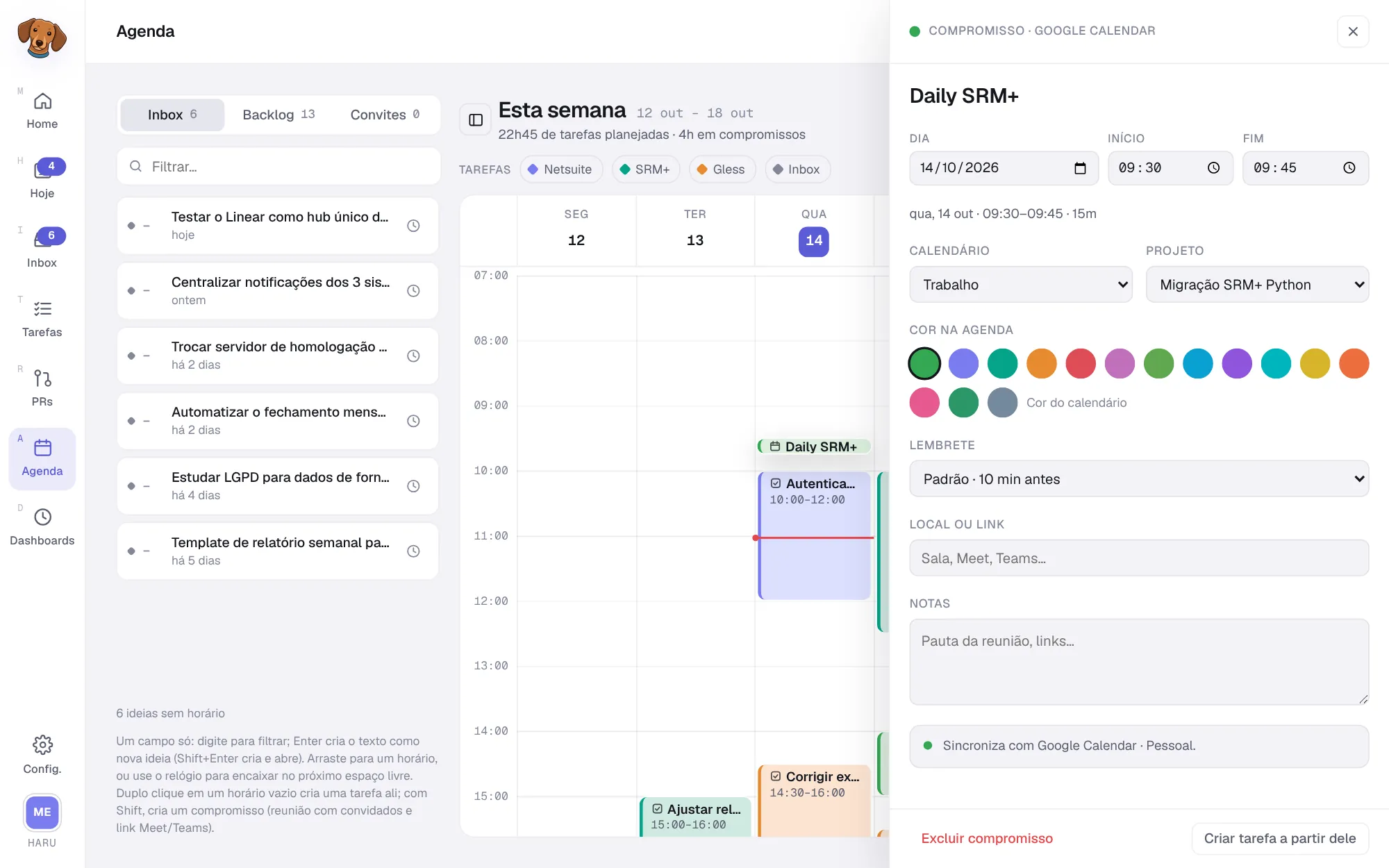The height and width of the screenshot is (868, 1389).
Task: Schedule 'Trocar servidor de homologação' clock icon
Action: point(413,356)
